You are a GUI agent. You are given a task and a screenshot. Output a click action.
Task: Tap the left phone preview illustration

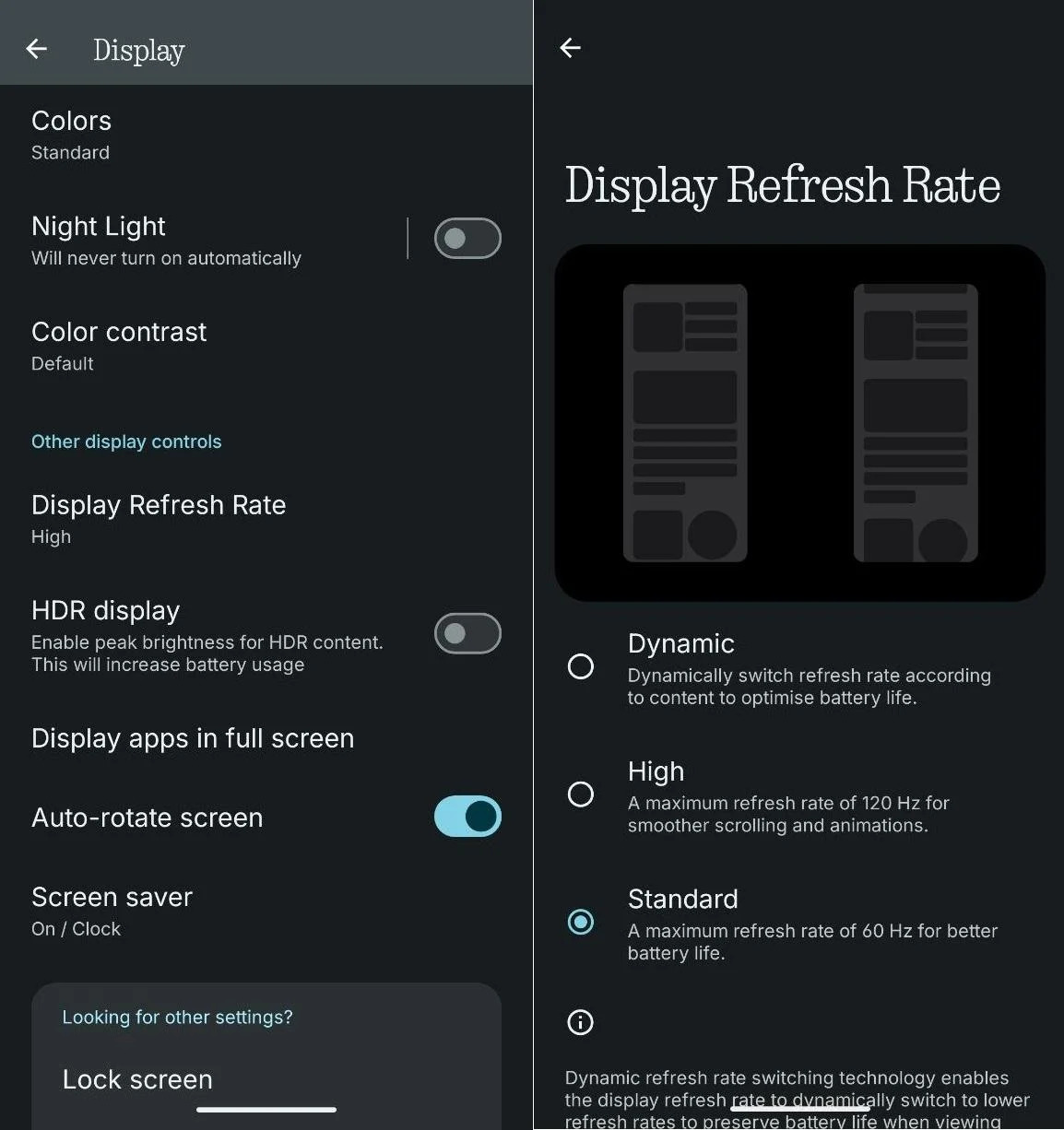point(685,423)
